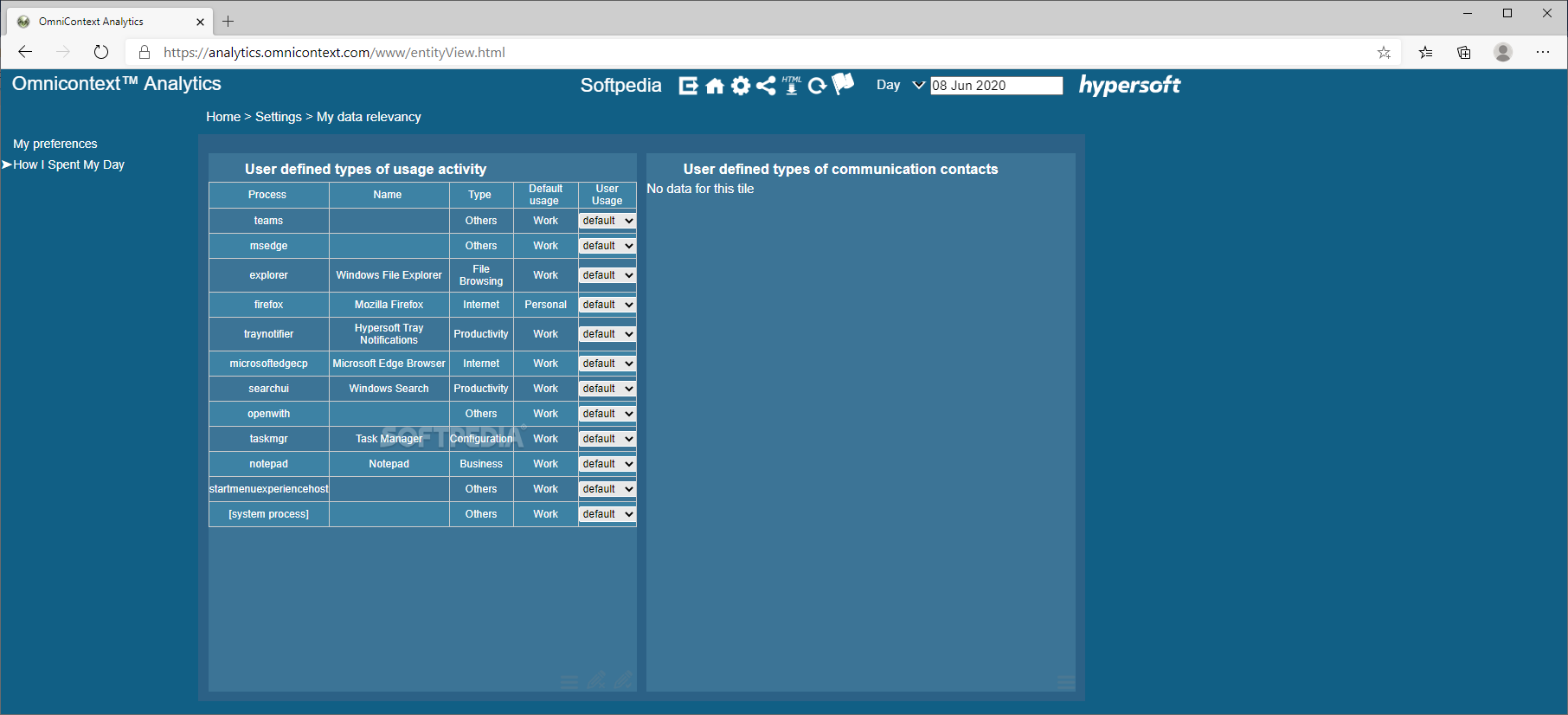Open User Usage dropdown for searchui

(x=607, y=389)
